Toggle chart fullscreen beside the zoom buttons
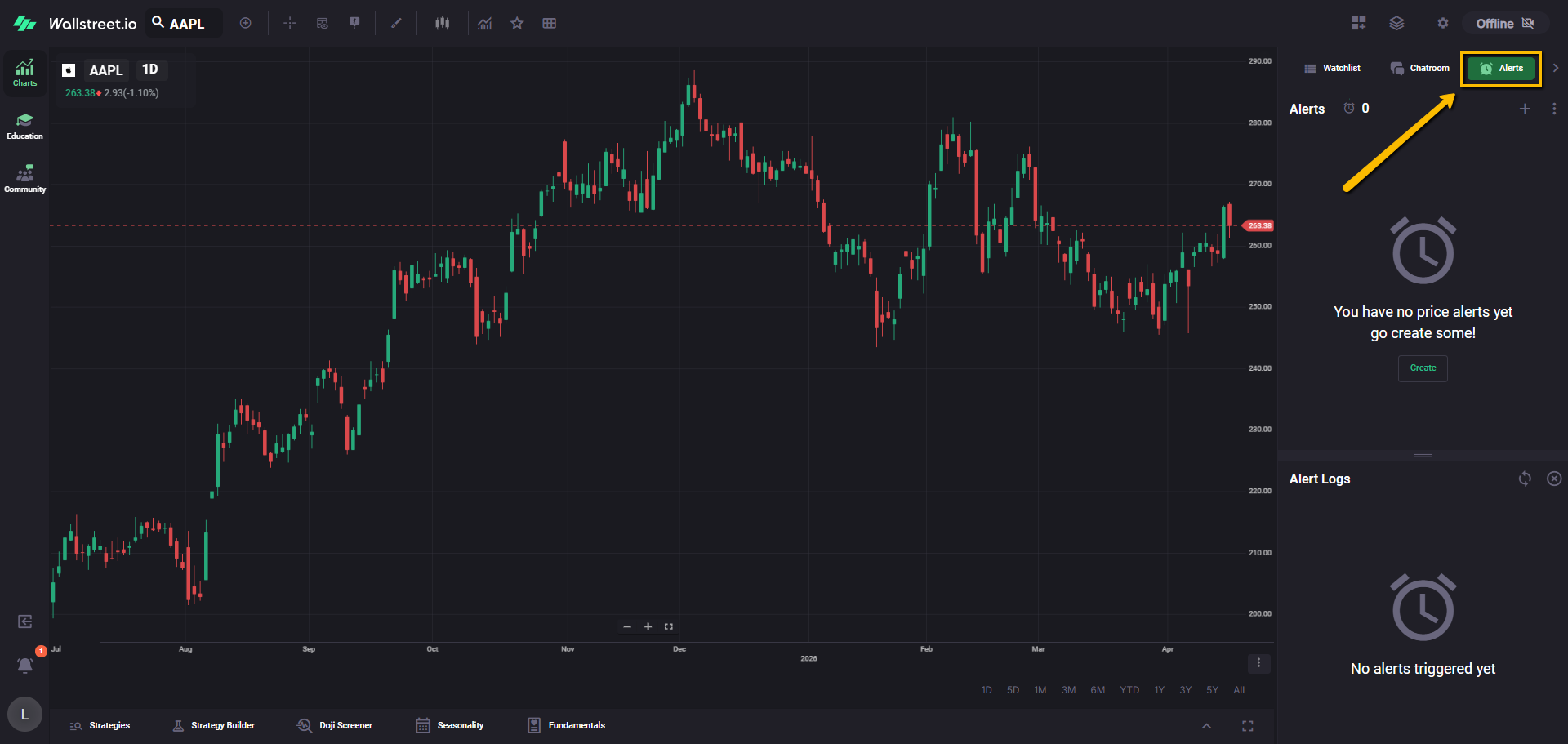Image resolution: width=1568 pixels, height=744 pixels. (669, 627)
